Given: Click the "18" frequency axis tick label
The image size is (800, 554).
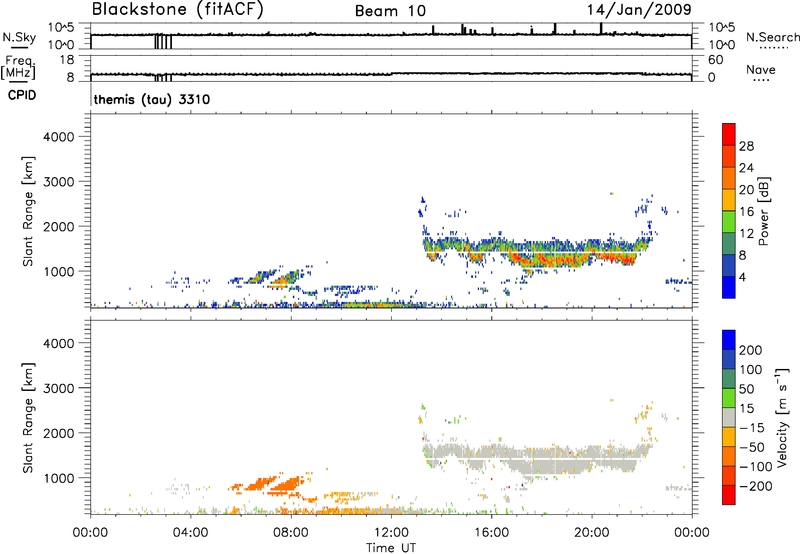Looking at the screenshot, I should 67,59.
